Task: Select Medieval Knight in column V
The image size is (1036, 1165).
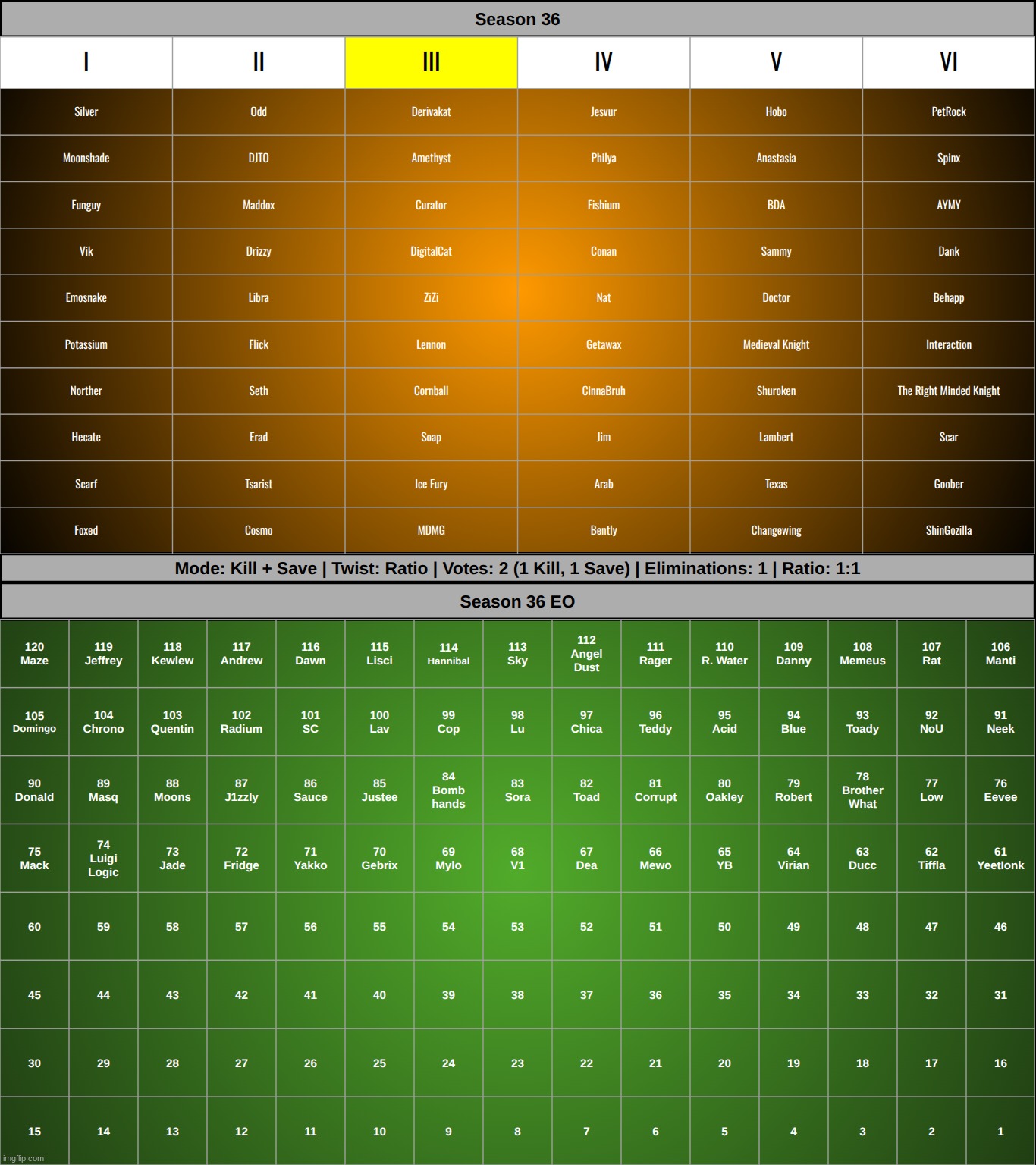Action: pos(776,344)
